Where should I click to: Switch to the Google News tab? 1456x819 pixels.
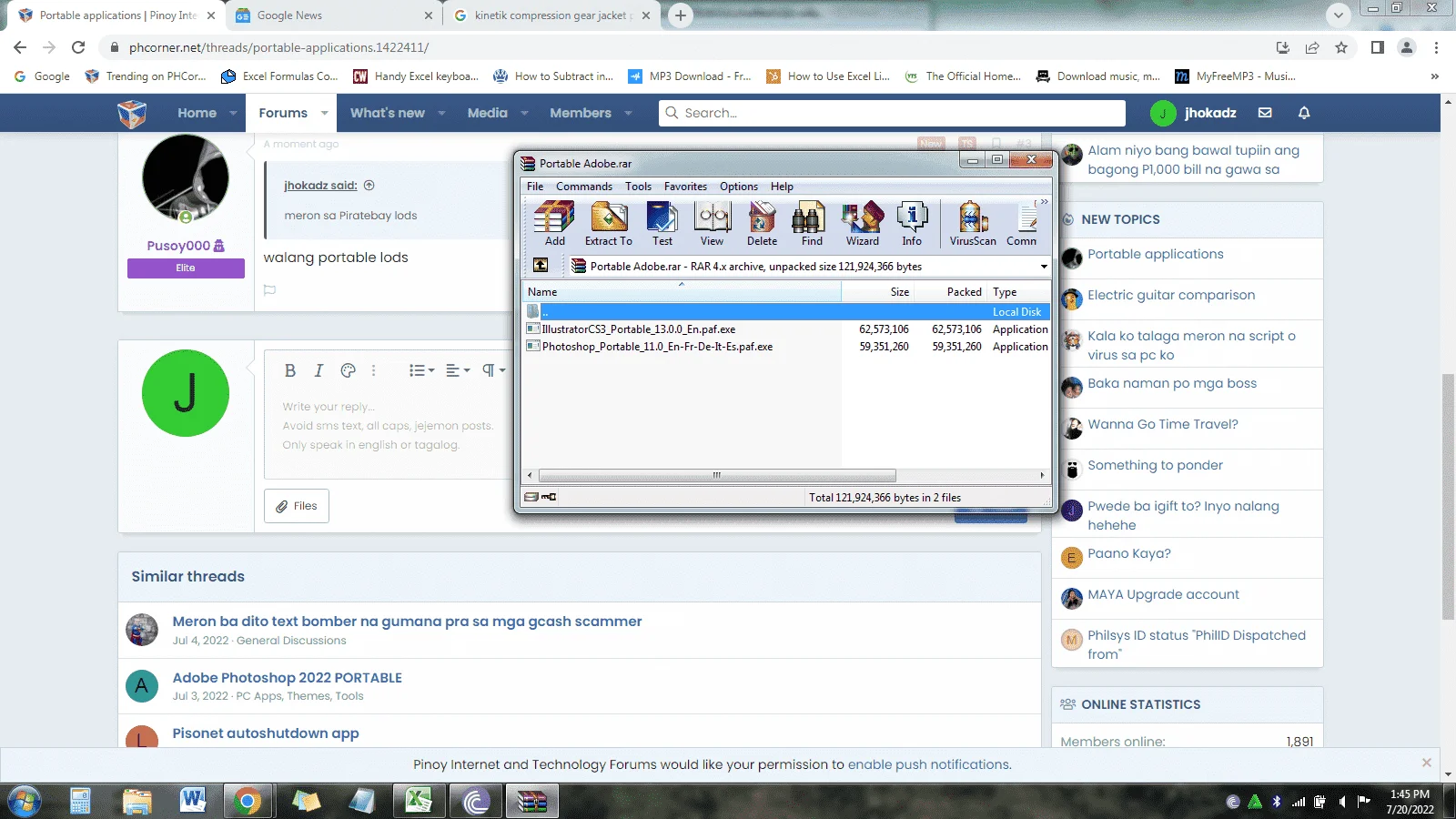333,15
